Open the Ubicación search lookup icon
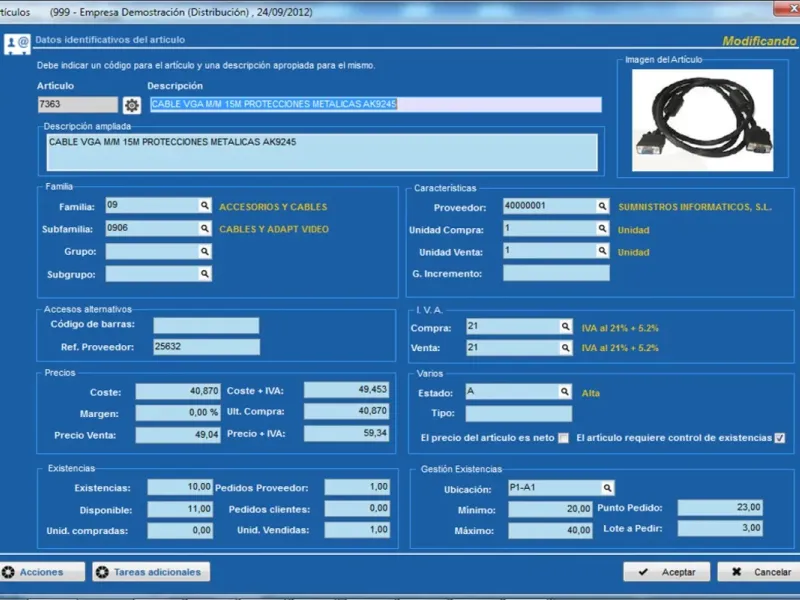The width and height of the screenshot is (800, 600). coord(607,488)
